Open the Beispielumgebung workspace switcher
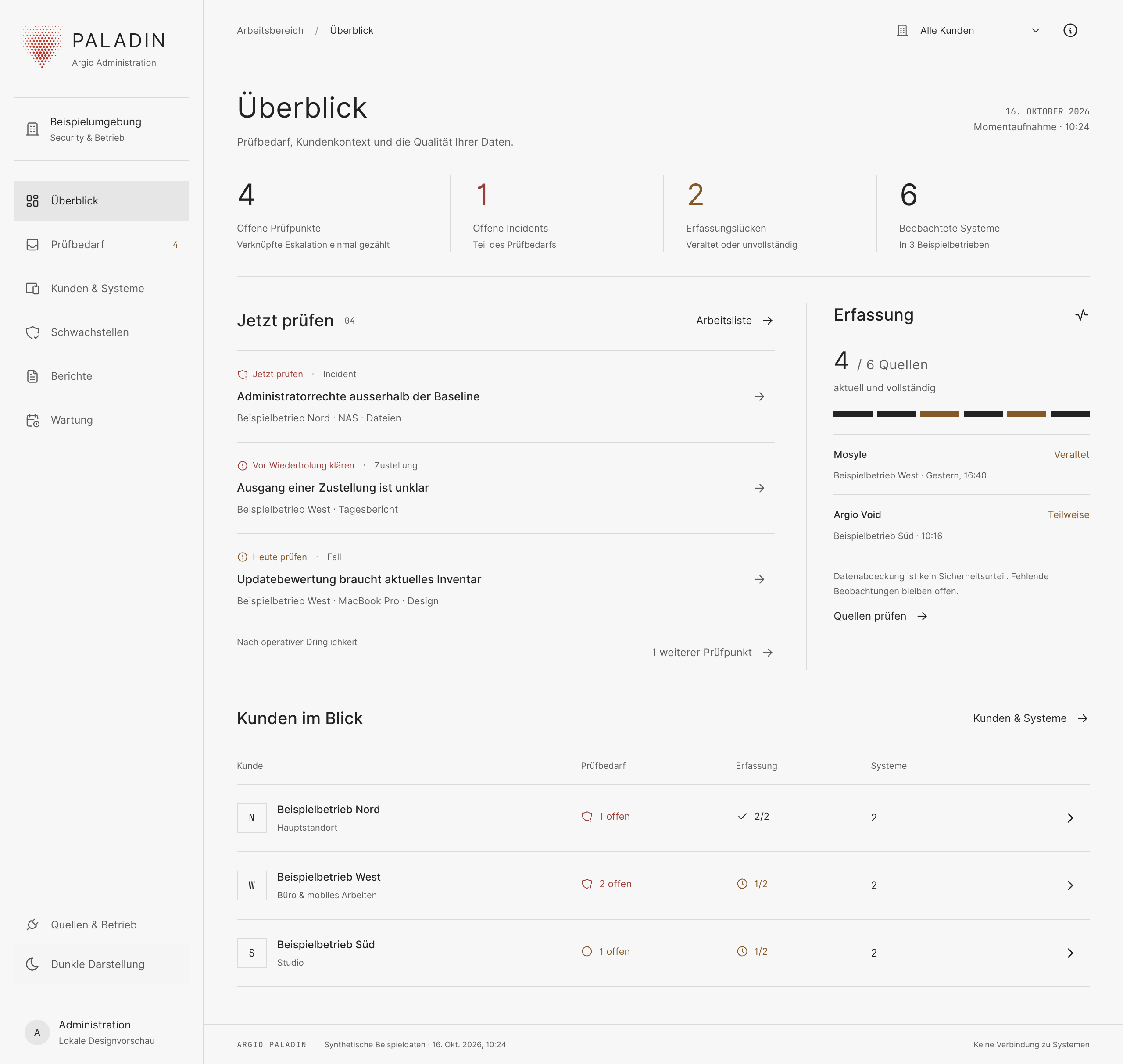Image resolution: width=1123 pixels, height=1064 pixels. pyautogui.click(x=101, y=129)
